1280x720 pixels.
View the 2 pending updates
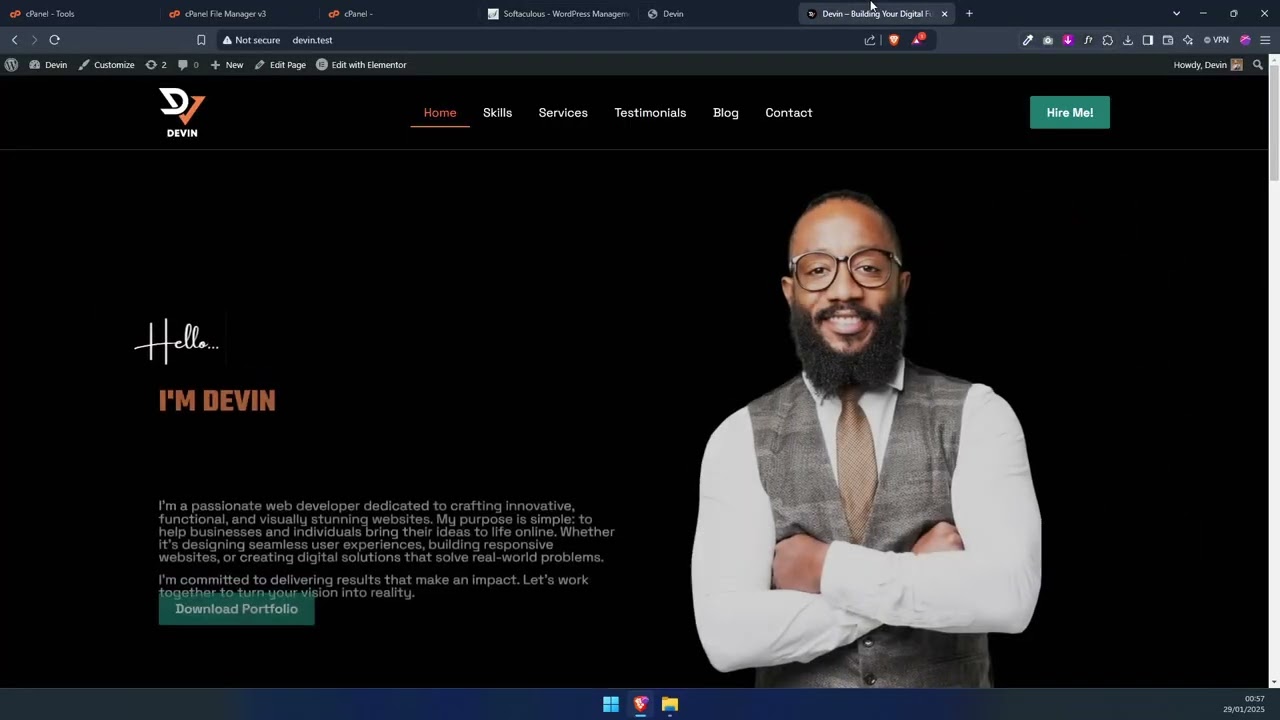click(x=156, y=65)
